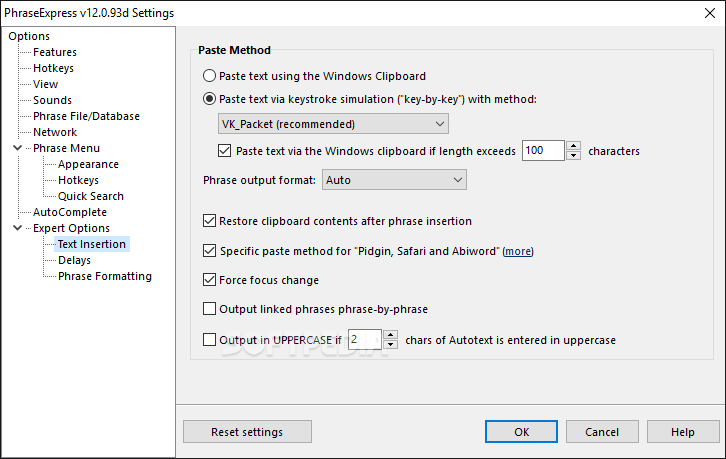Click the Reset settings button
Screen dimensions: 726x459
tap(247, 432)
